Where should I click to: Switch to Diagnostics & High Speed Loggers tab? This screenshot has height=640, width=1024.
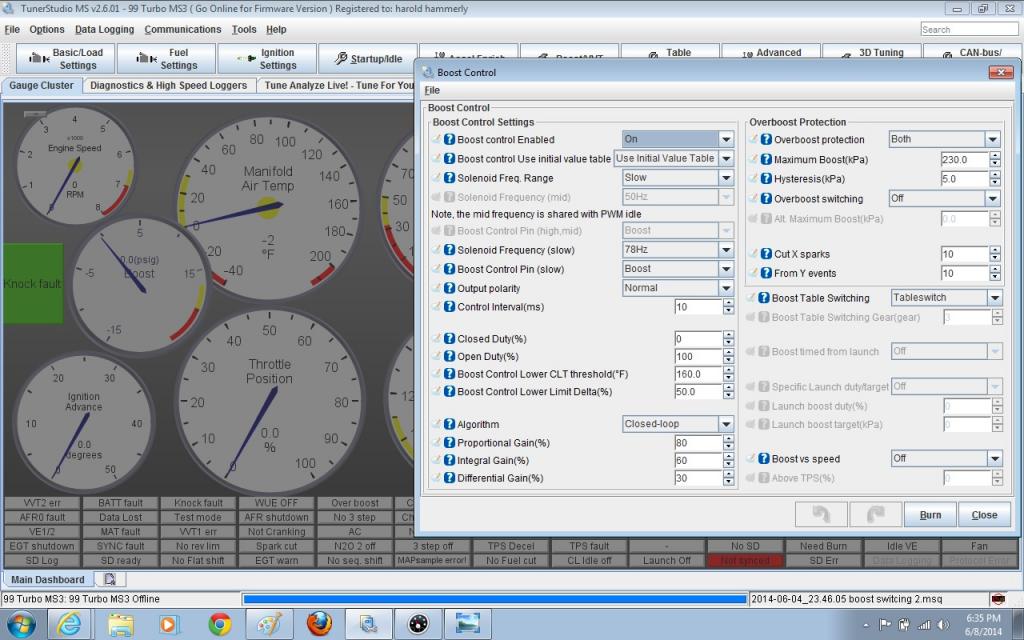click(x=168, y=86)
